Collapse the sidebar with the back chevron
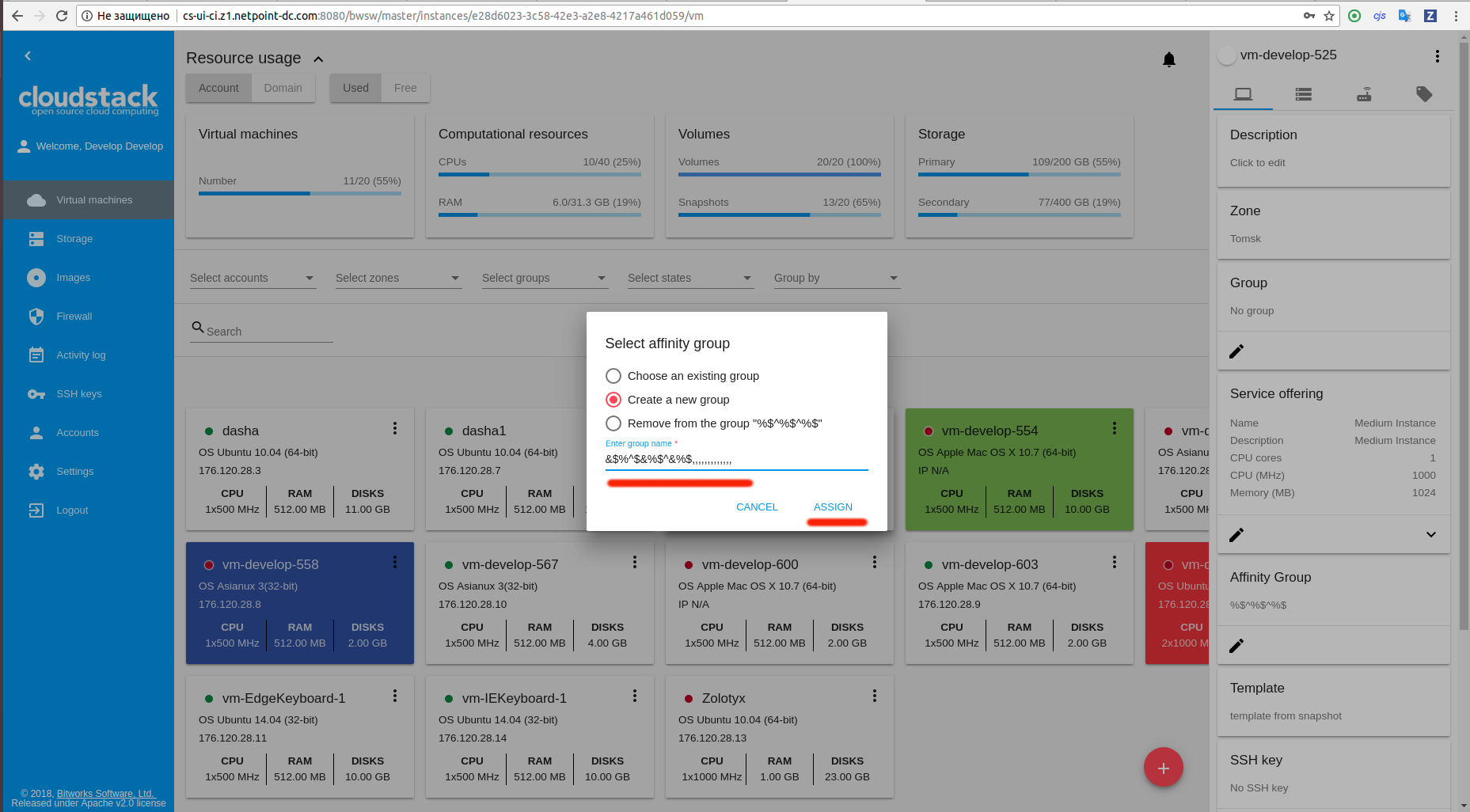Screen dimensions: 1470x812 pos(28,56)
